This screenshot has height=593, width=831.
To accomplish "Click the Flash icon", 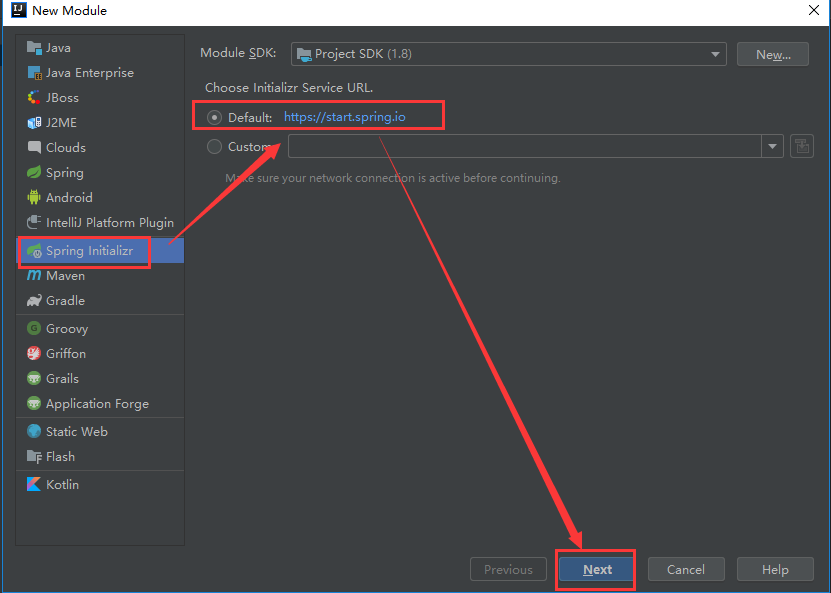I will pyautogui.click(x=34, y=456).
